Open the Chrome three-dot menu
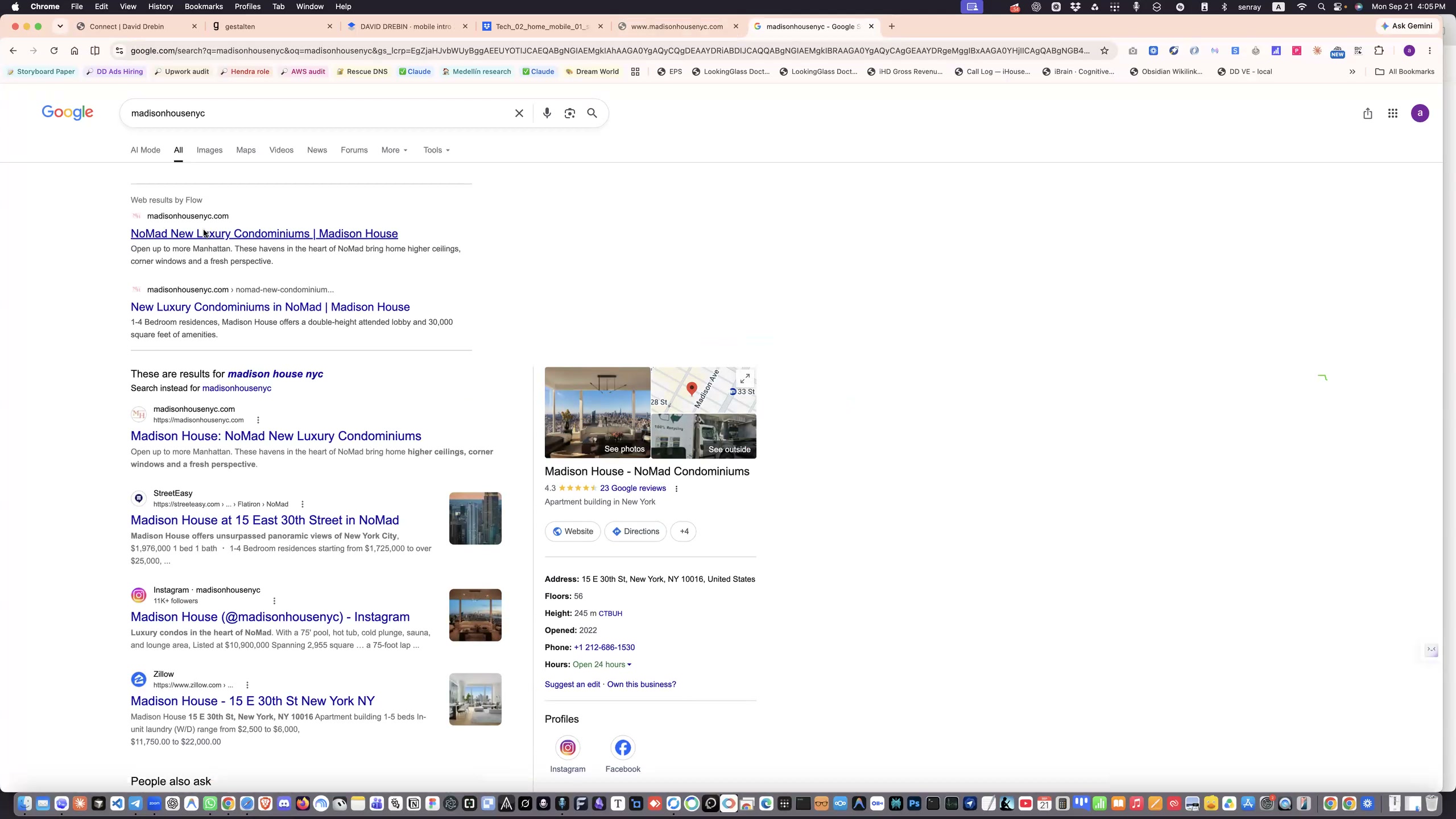Viewport: 1456px width, 819px height. tap(1429, 51)
